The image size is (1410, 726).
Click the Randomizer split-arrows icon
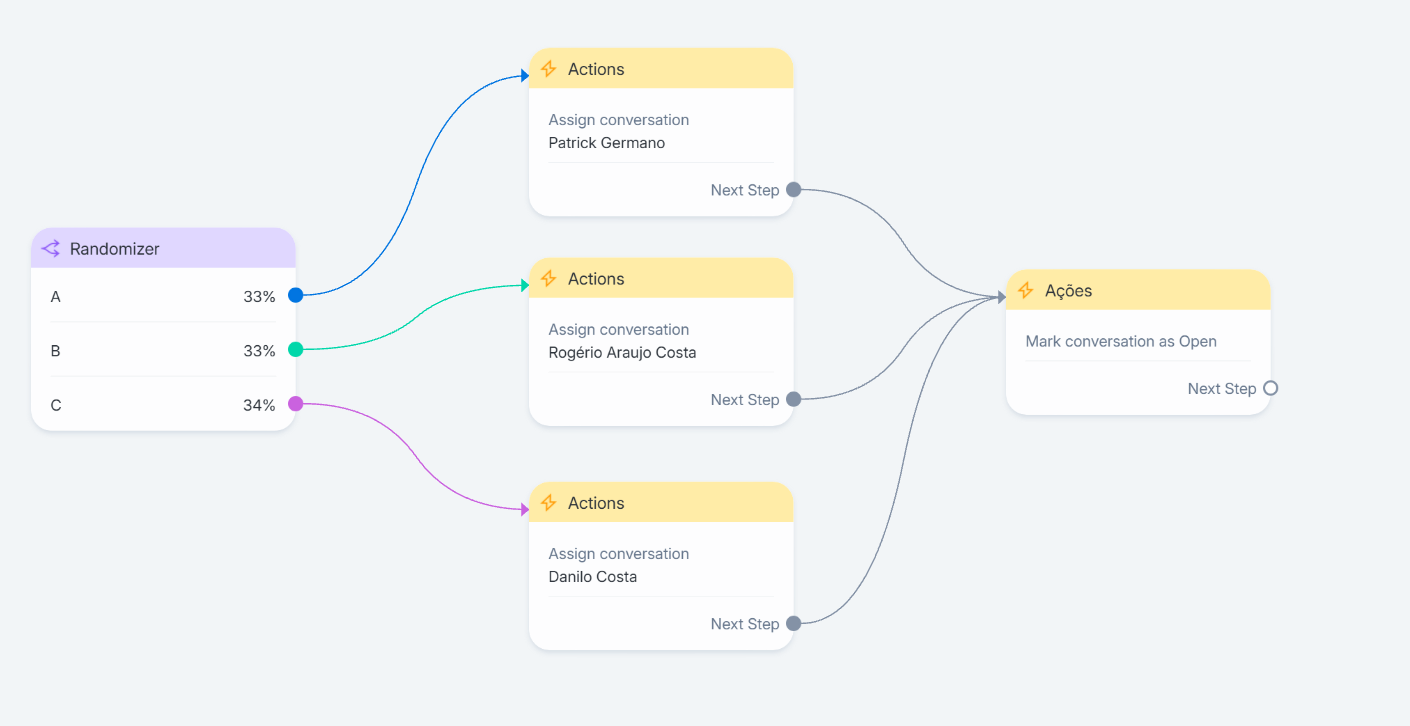[x=50, y=249]
